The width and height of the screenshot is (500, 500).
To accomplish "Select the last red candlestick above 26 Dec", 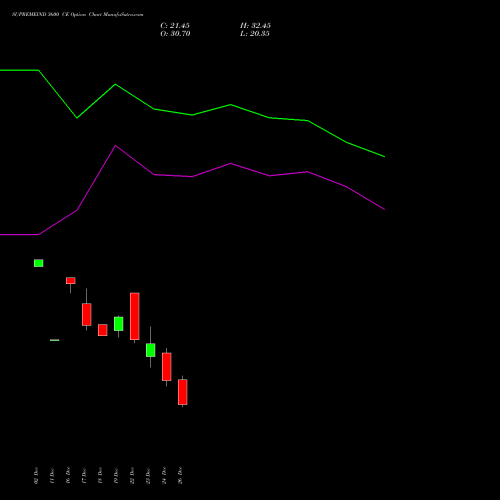I will [x=183, y=392].
